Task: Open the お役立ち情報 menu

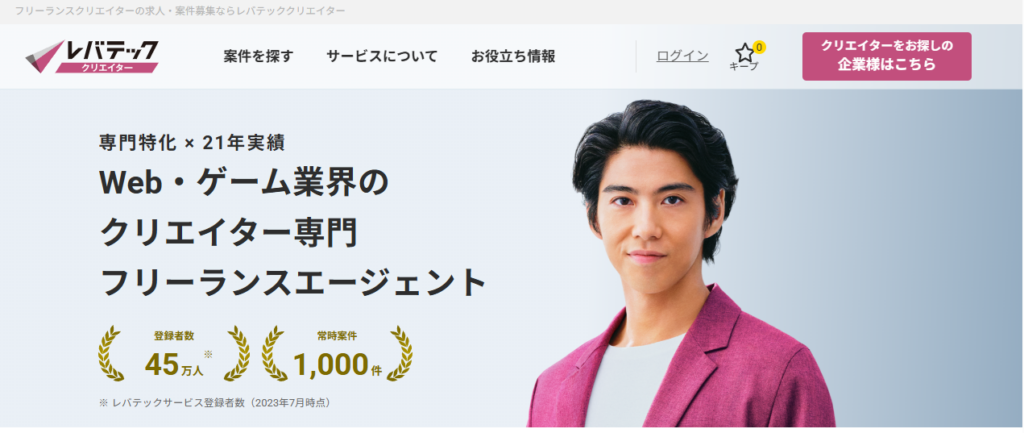Action: click(513, 56)
